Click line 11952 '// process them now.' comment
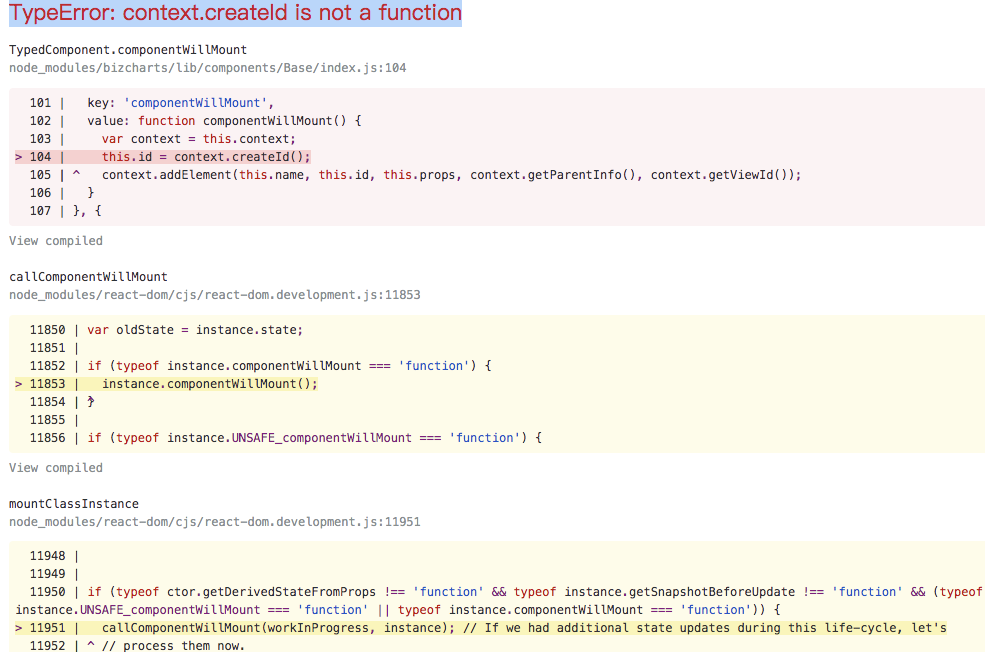The height and width of the screenshot is (652, 985). coord(137,645)
